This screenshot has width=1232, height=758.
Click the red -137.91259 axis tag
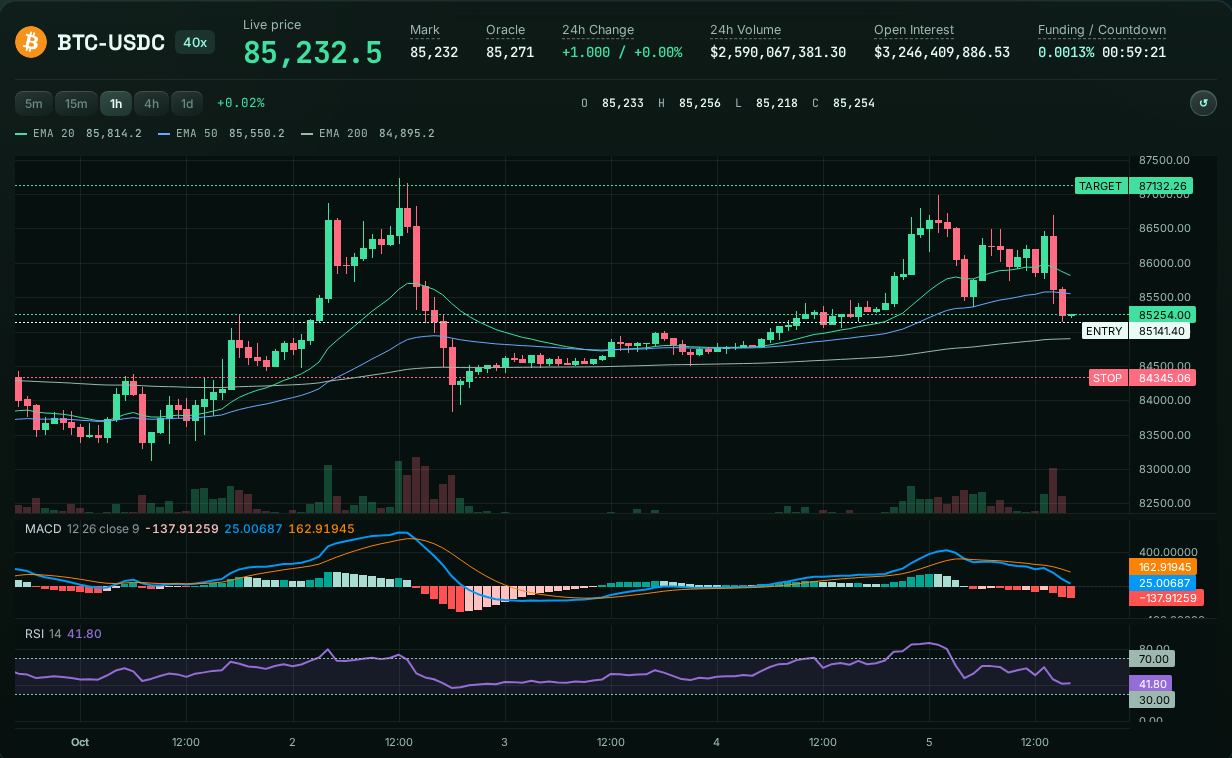point(1166,598)
